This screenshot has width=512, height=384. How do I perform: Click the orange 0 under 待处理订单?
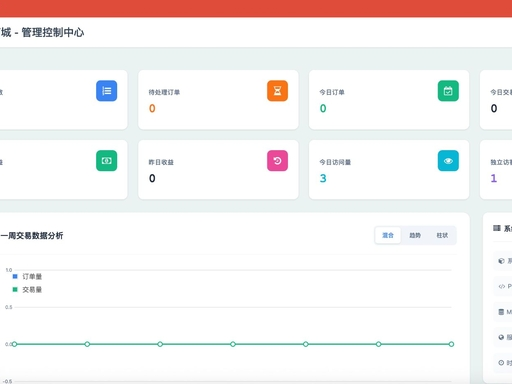point(152,108)
